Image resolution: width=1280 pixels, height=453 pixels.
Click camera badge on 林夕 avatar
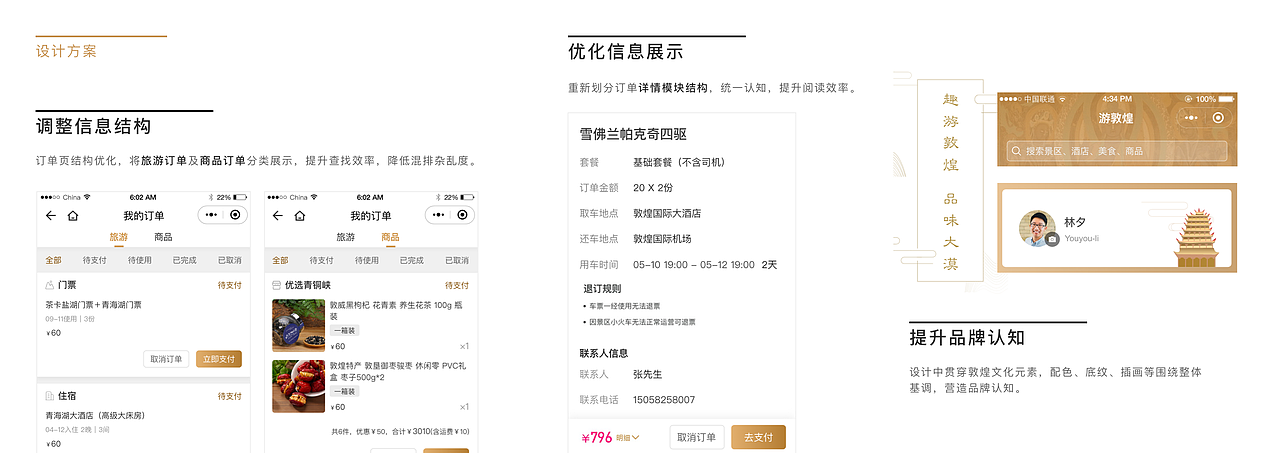click(x=1052, y=240)
